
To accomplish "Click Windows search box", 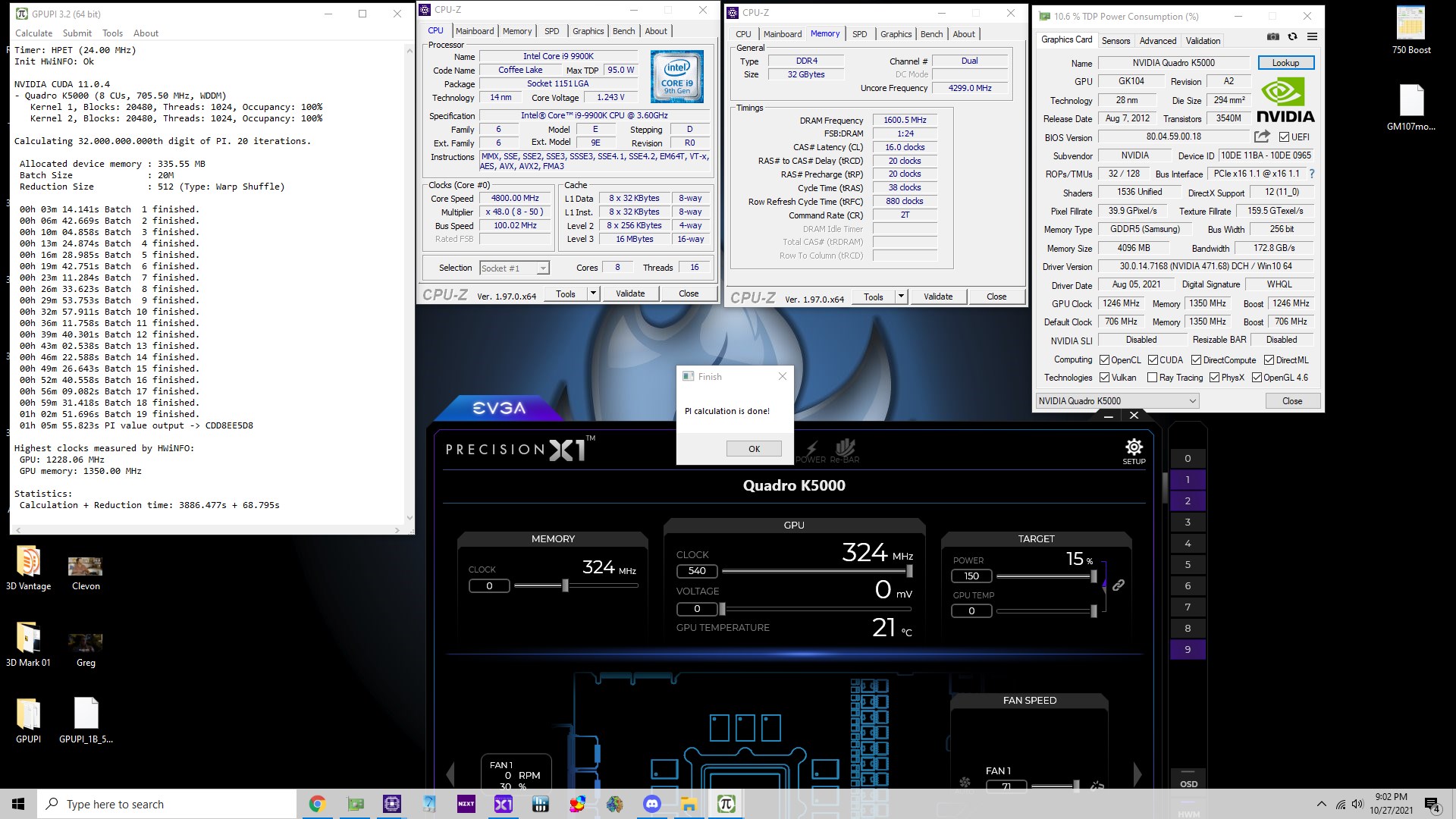I will click(x=167, y=804).
